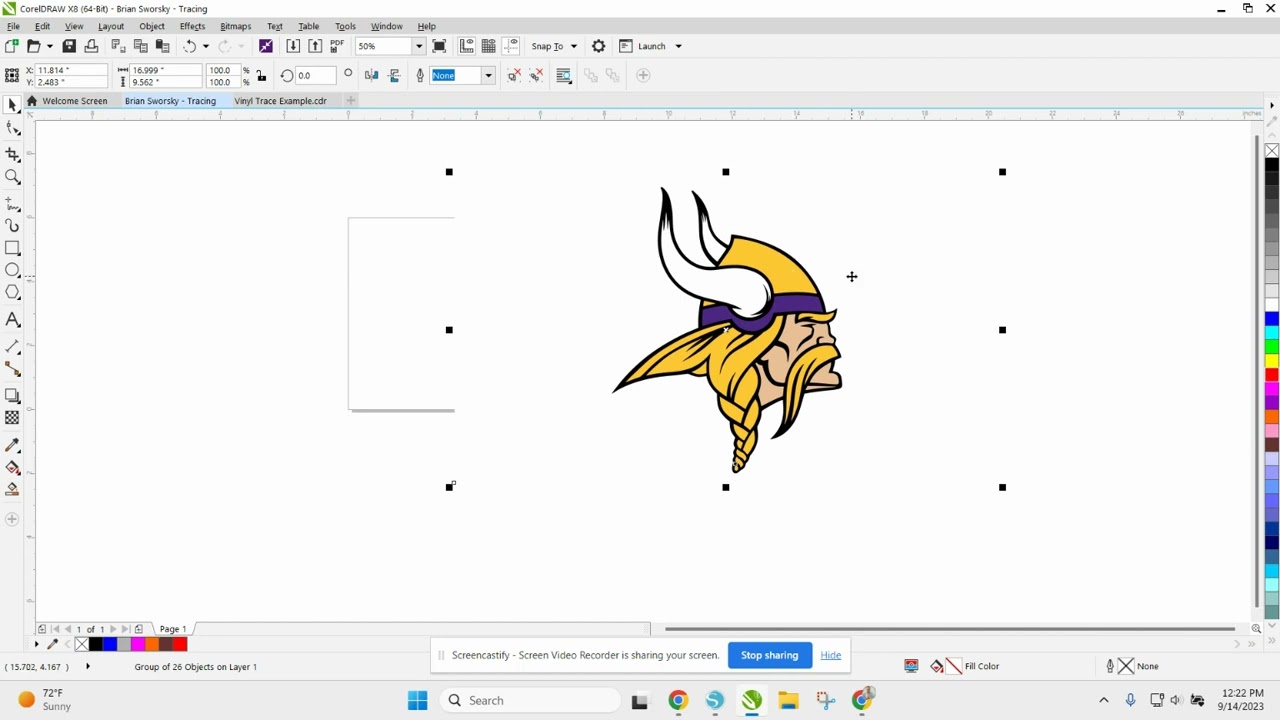
Task: Open the zoom level 50% dropdown
Action: [419, 46]
